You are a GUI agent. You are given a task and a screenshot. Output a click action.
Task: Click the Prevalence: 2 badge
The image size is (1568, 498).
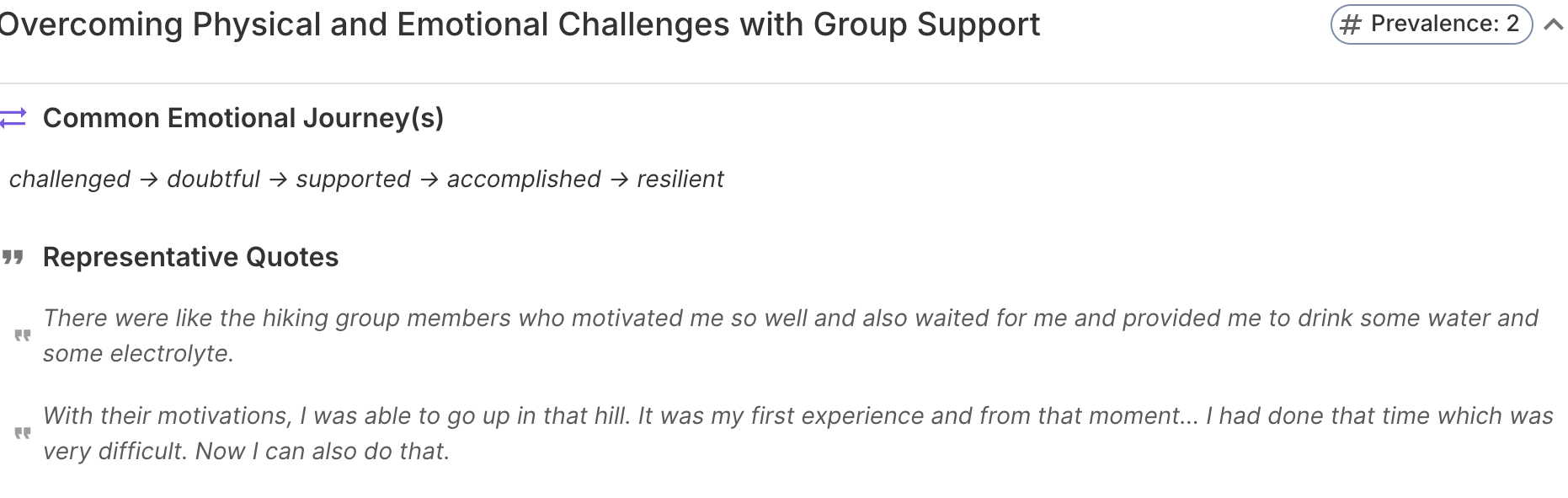tap(1431, 24)
